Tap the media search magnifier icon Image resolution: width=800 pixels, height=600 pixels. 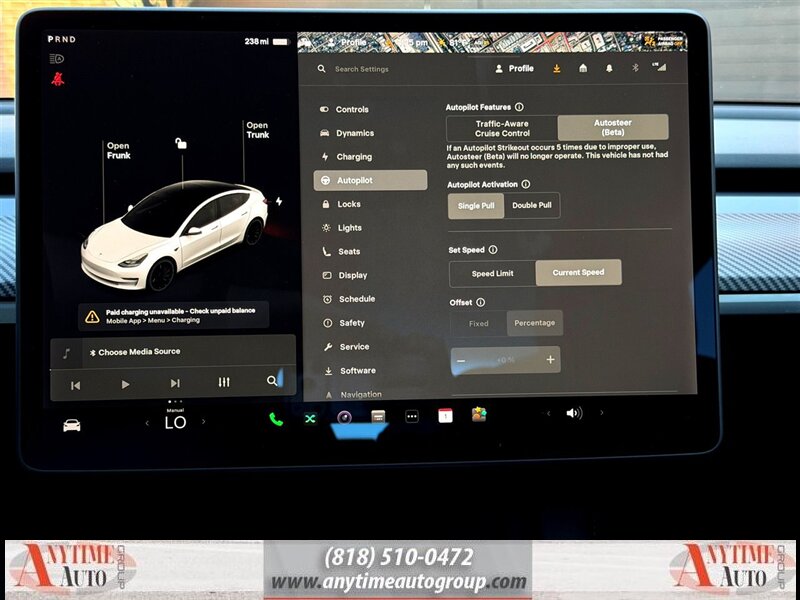[x=272, y=381]
